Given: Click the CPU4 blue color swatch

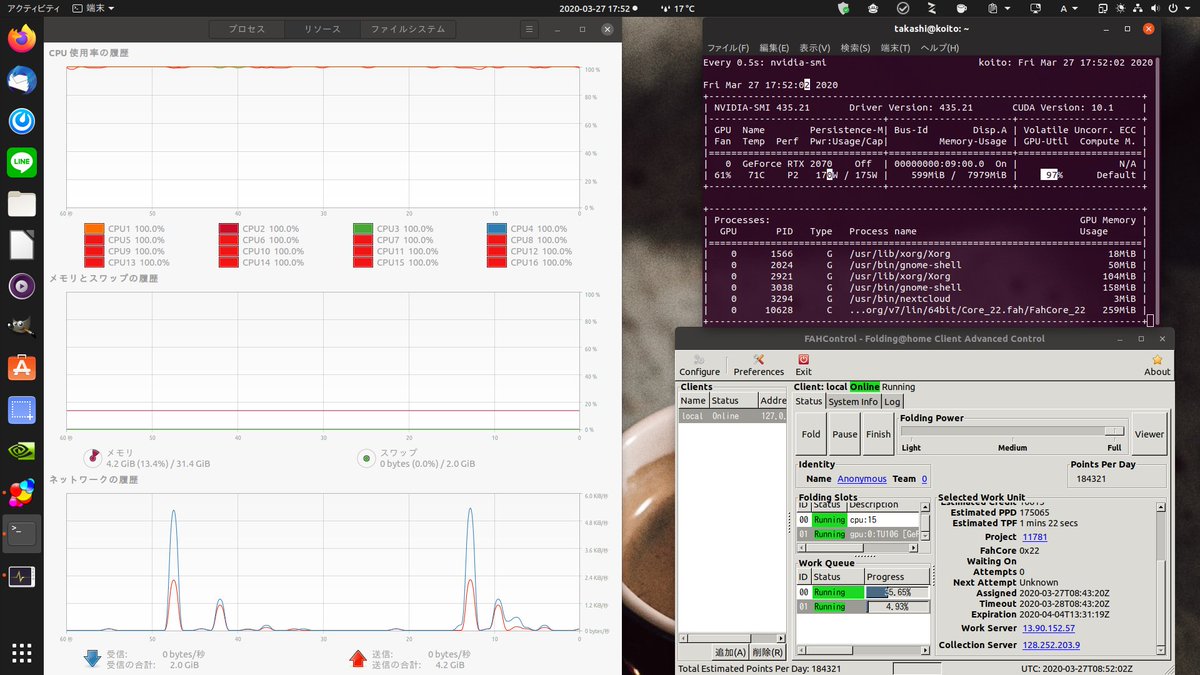Looking at the screenshot, I should (x=496, y=229).
